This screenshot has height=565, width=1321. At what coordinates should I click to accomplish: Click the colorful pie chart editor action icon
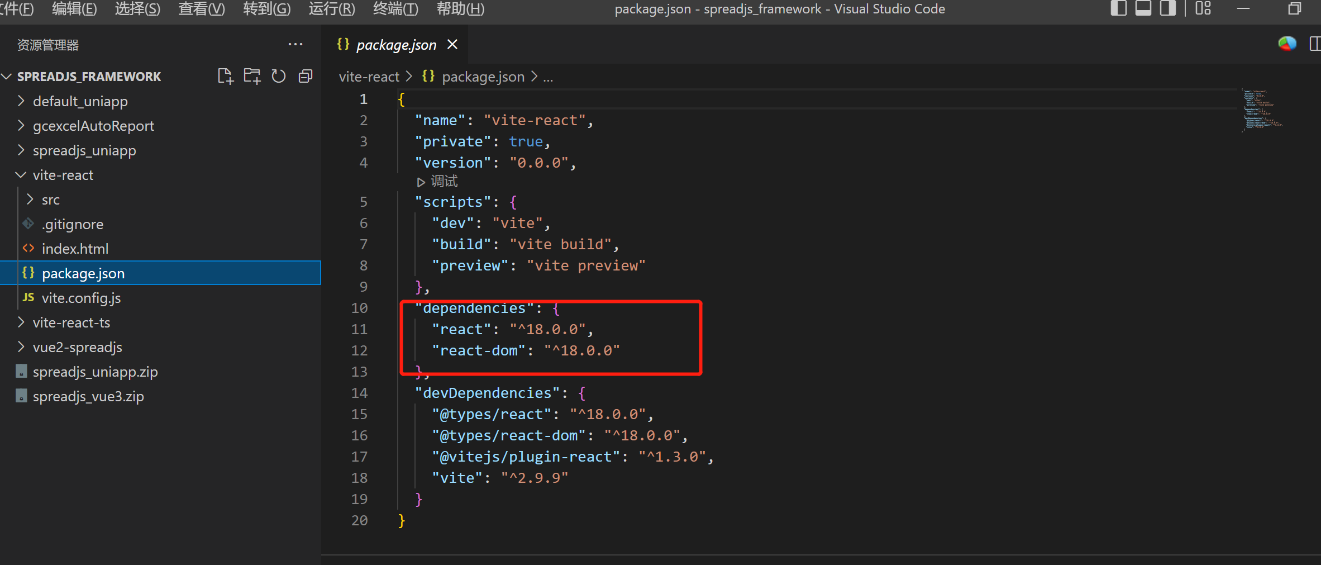tap(1287, 43)
